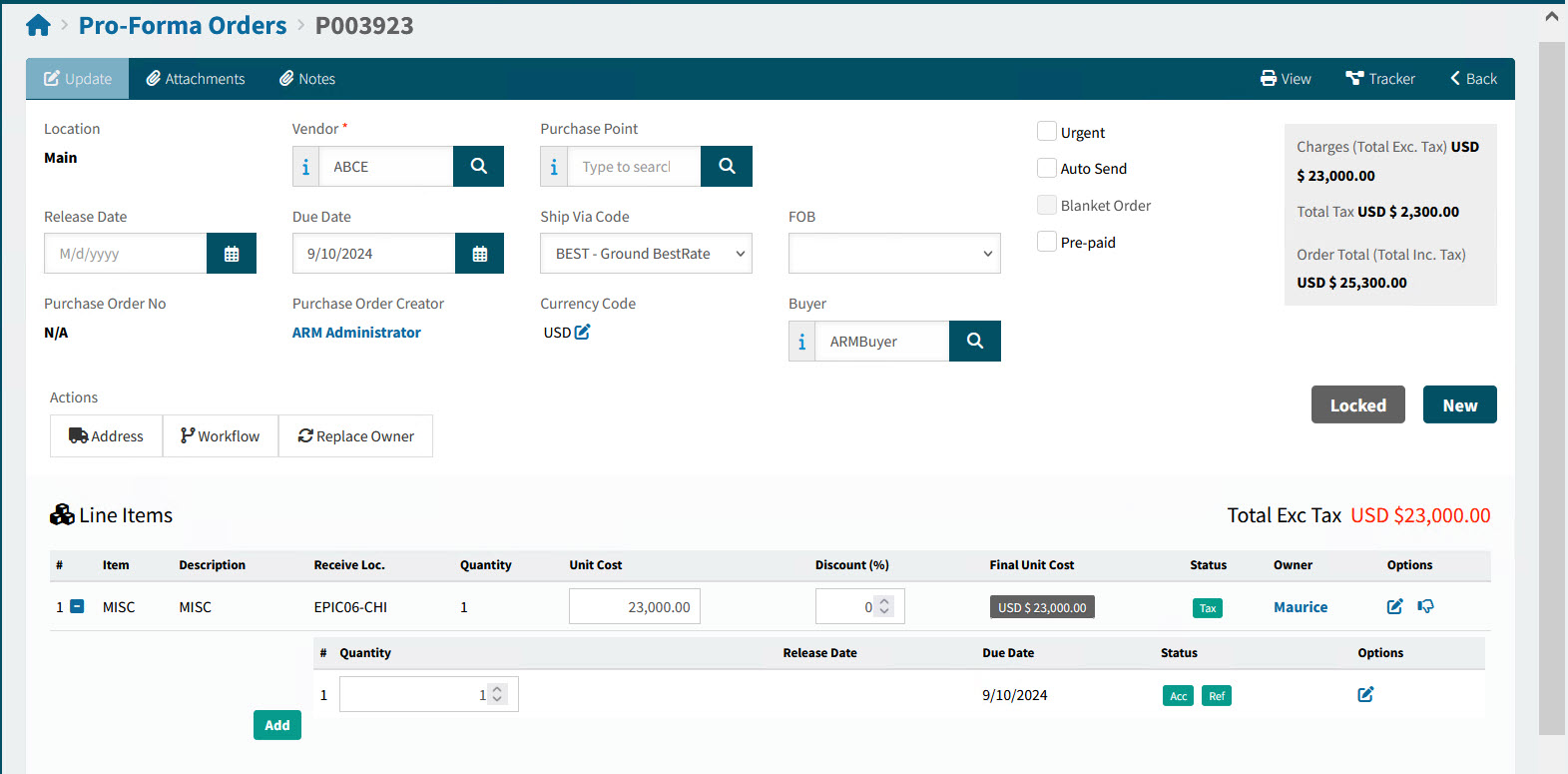Open the Ship Via Code dropdown

pyautogui.click(x=646, y=254)
